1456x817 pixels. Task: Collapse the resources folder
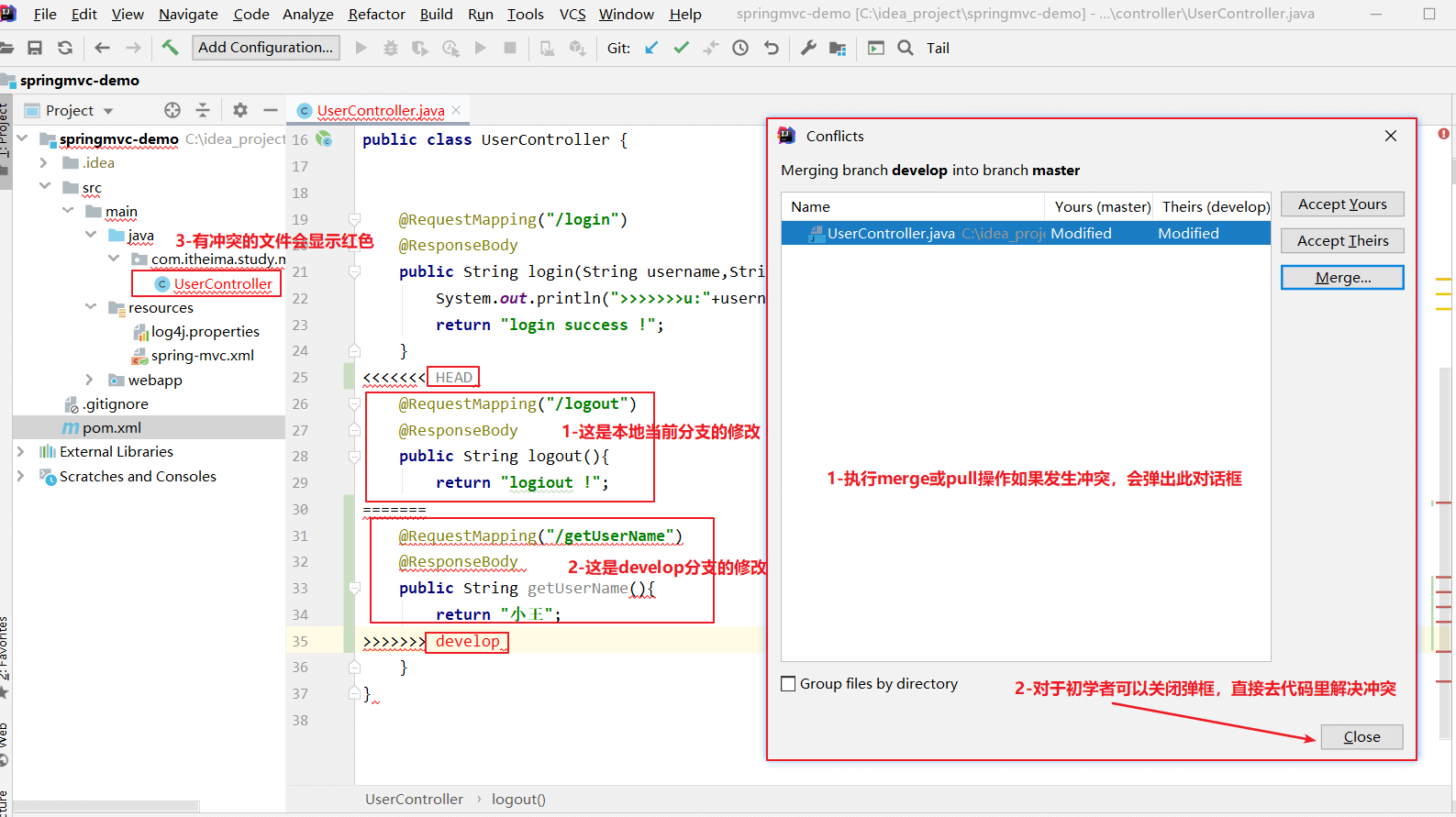point(90,307)
